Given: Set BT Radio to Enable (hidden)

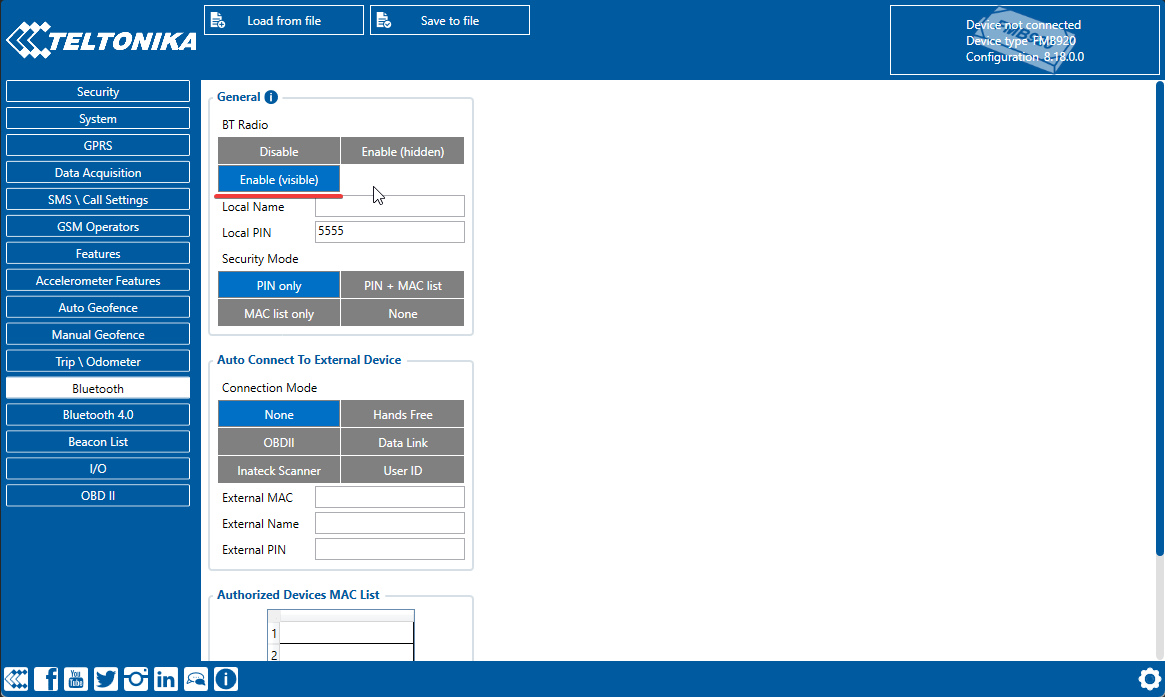Looking at the screenshot, I should 403,151.
